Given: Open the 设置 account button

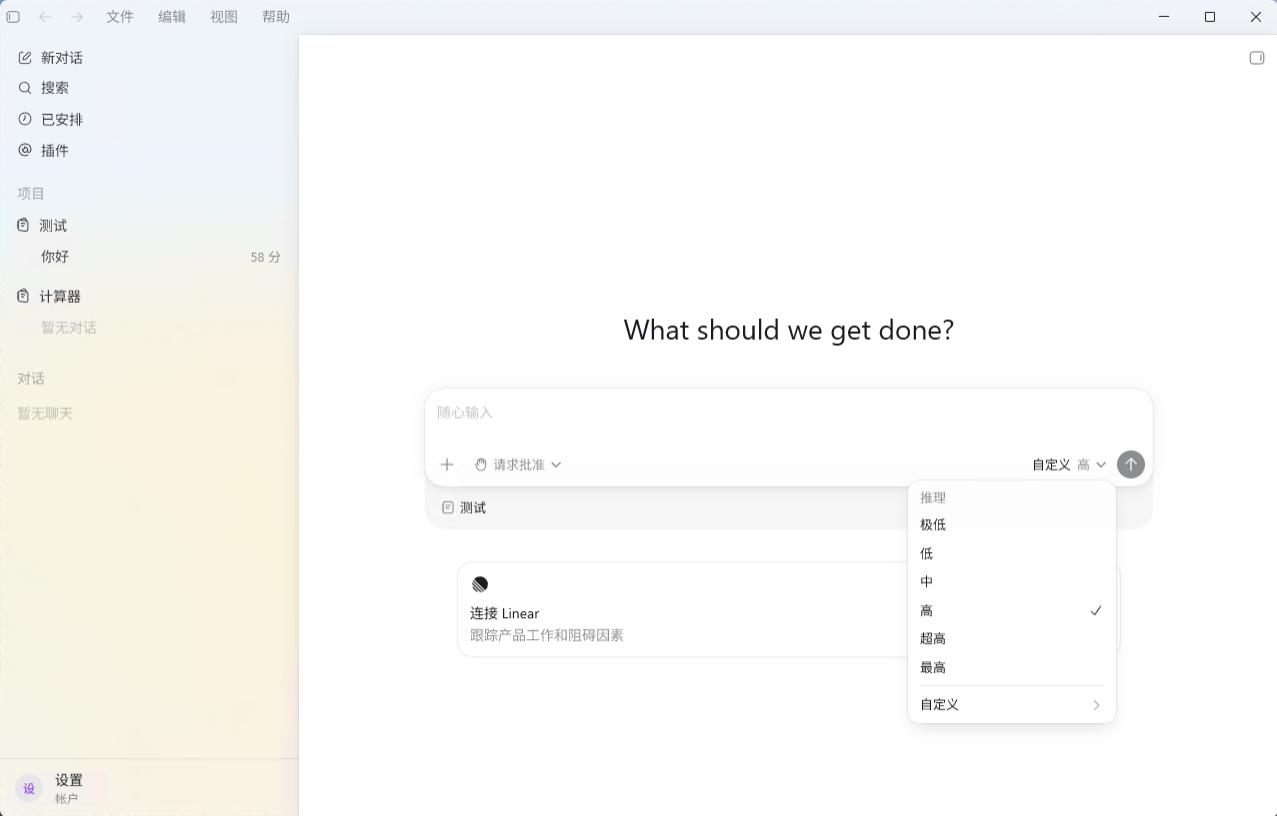Looking at the screenshot, I should [x=59, y=788].
